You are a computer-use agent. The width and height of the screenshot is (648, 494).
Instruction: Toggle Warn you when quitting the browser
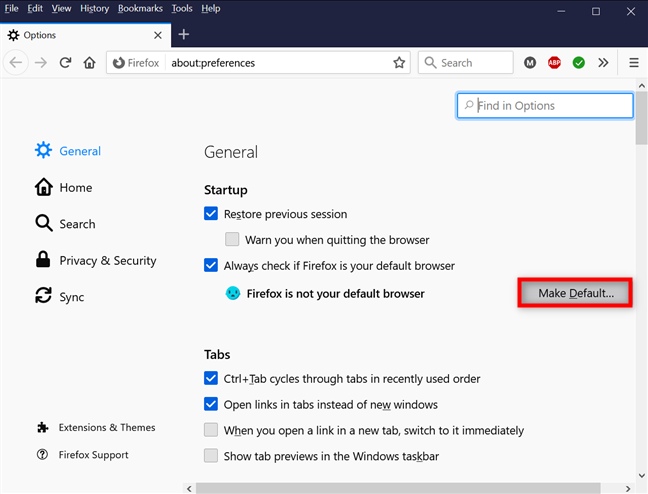(232, 239)
